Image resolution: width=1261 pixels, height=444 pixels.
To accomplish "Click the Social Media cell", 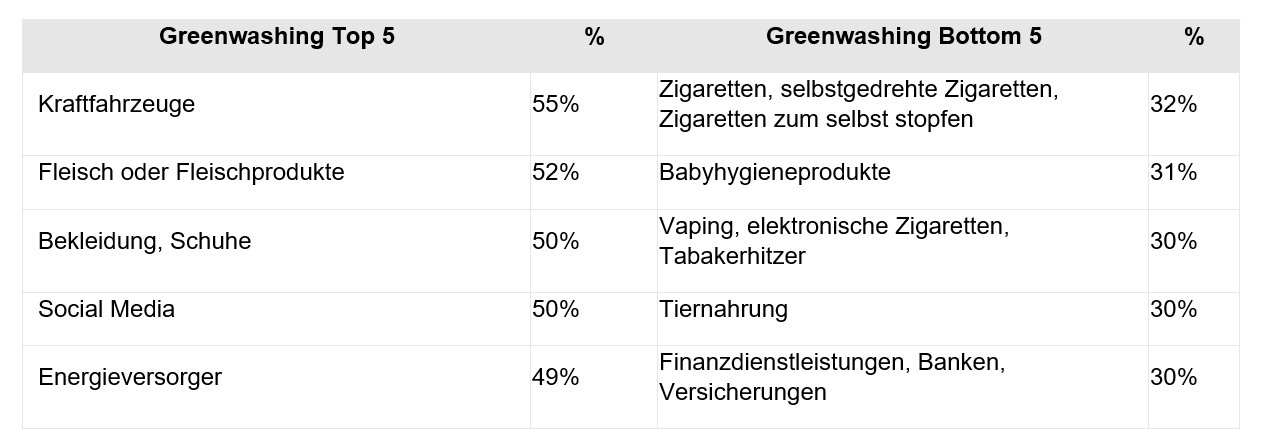I will [x=107, y=310].
